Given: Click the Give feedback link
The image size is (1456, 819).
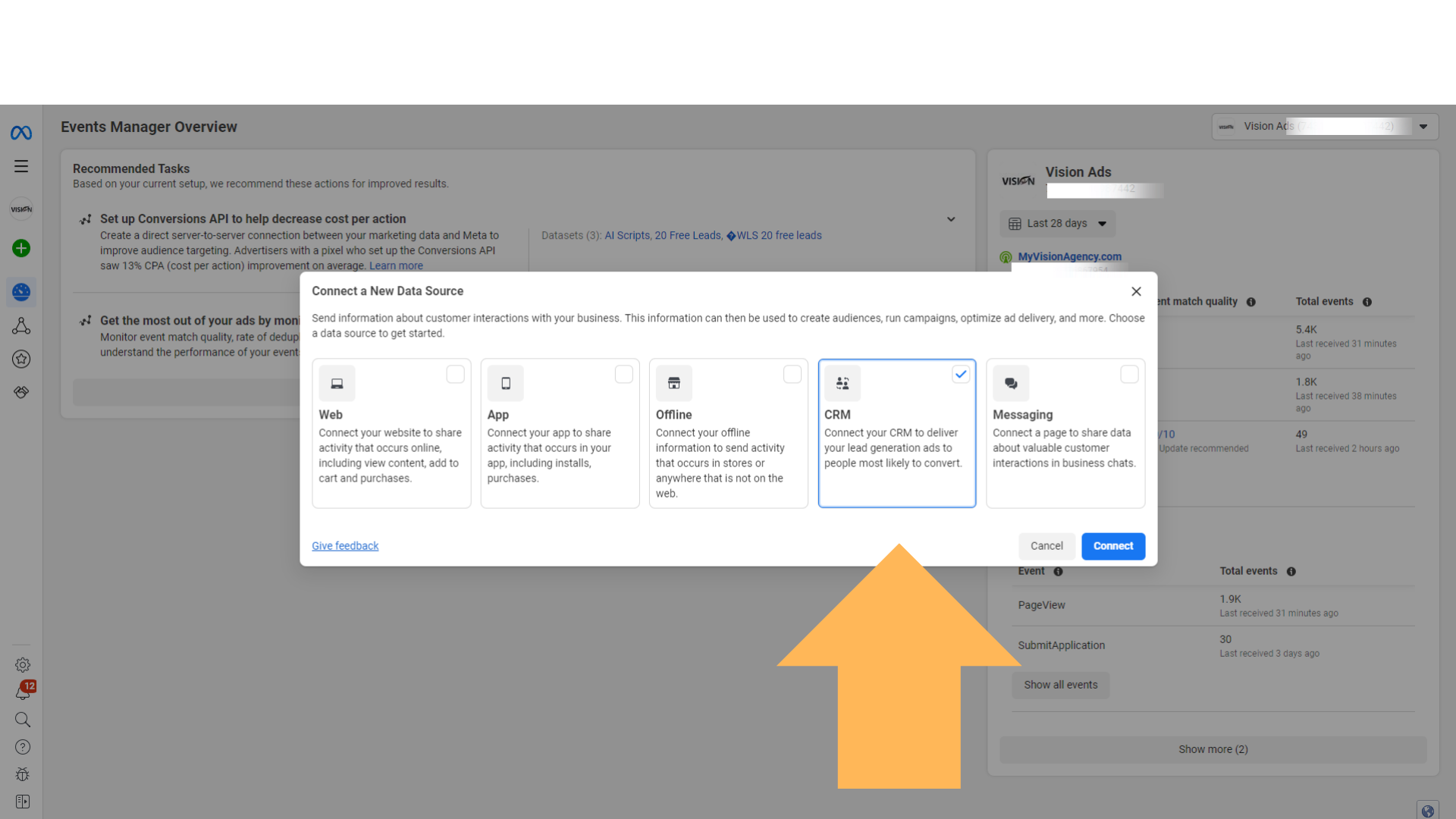Looking at the screenshot, I should coord(345,545).
